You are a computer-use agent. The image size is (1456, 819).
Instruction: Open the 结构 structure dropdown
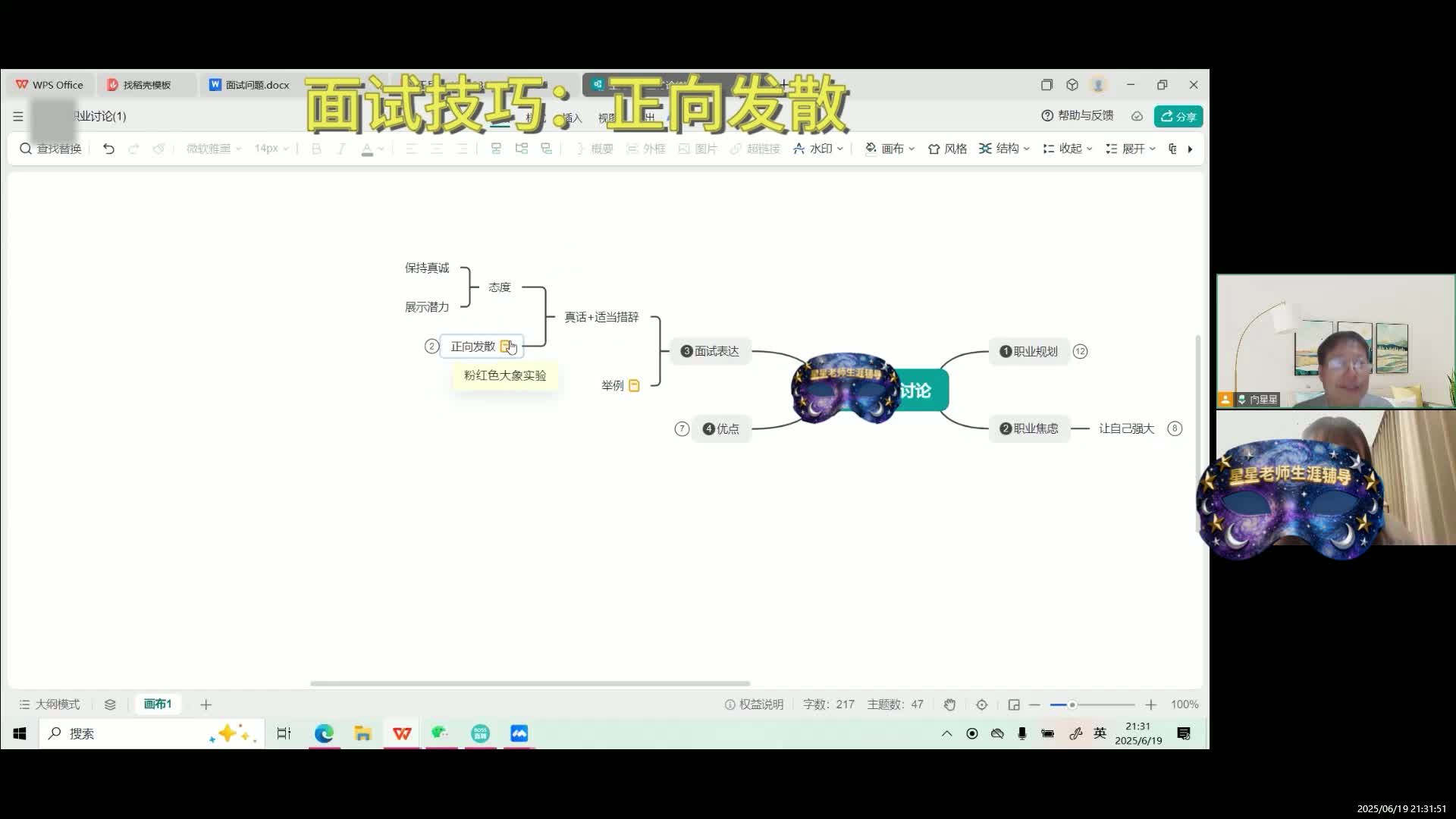coord(1004,149)
